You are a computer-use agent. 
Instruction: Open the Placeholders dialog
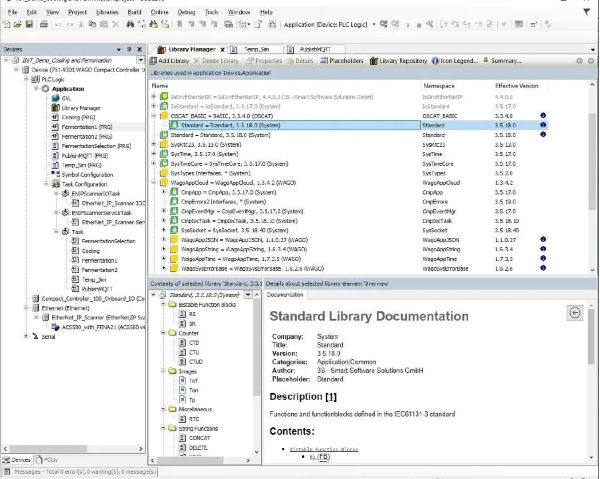[342, 61]
